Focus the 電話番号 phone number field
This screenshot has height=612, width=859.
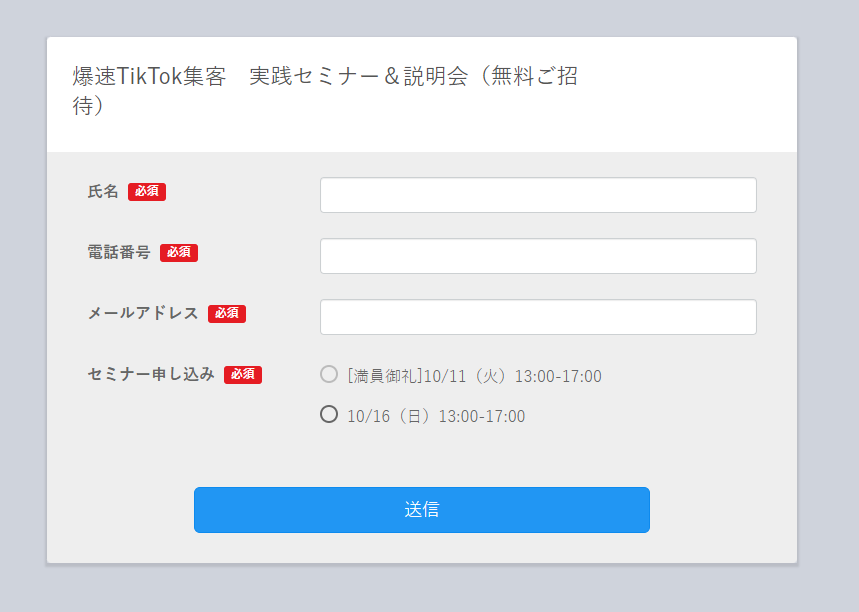pyautogui.click(x=538, y=256)
